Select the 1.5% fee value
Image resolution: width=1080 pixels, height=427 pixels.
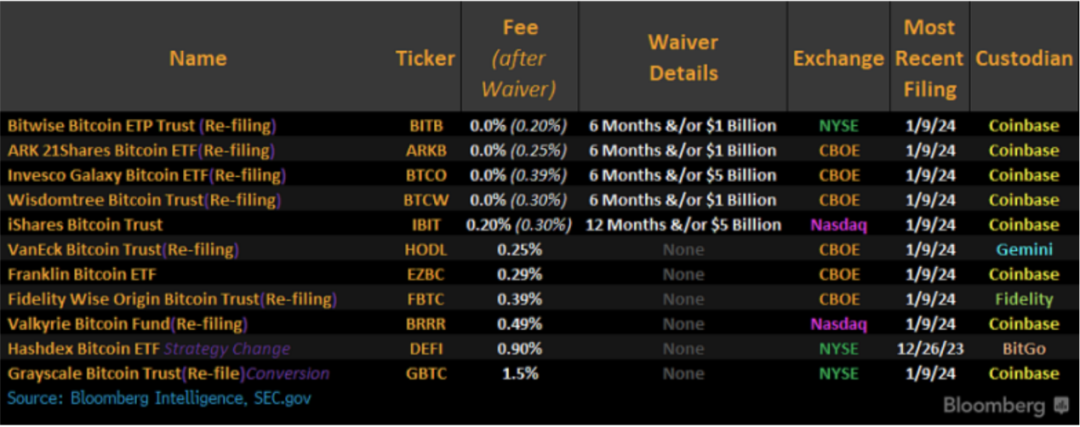tap(519, 374)
